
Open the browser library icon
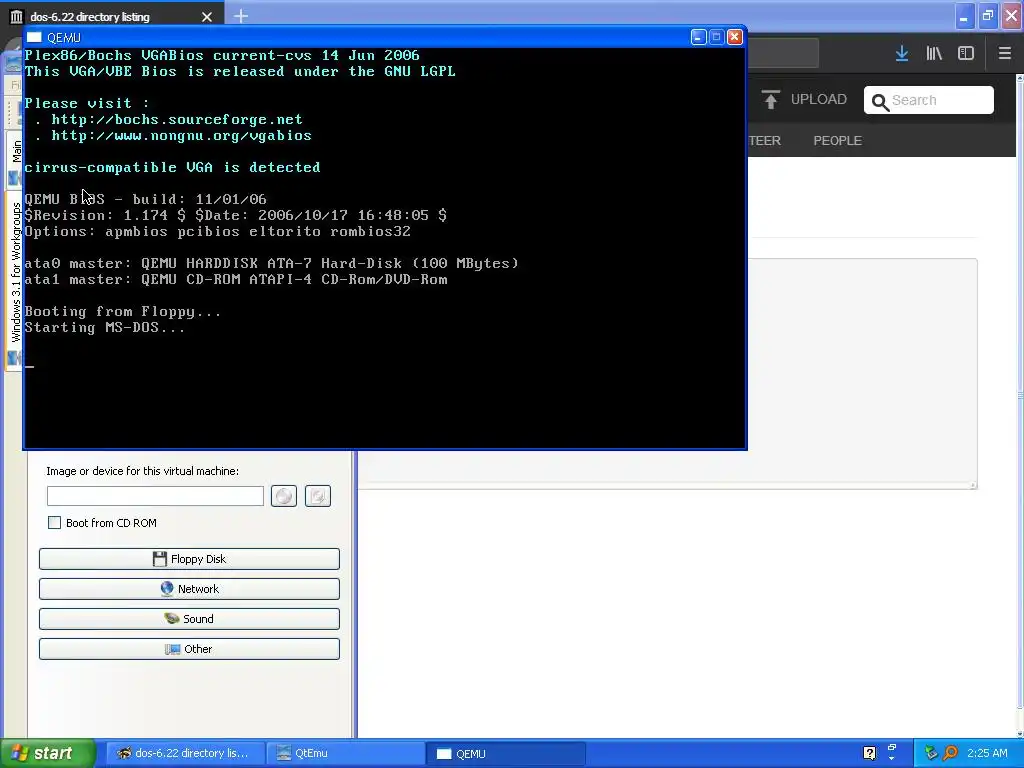934,54
